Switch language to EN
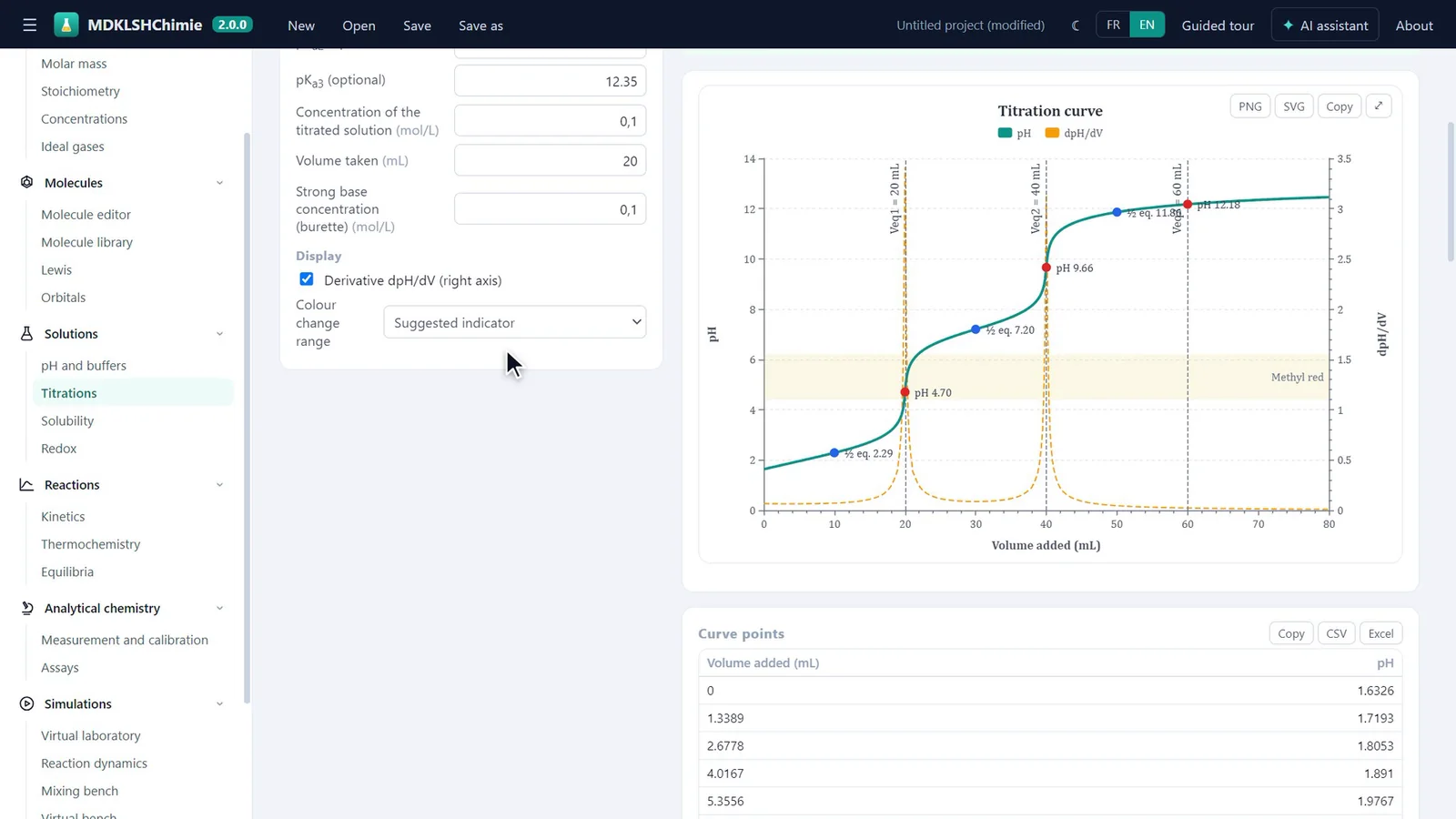1456x819 pixels. (1147, 25)
